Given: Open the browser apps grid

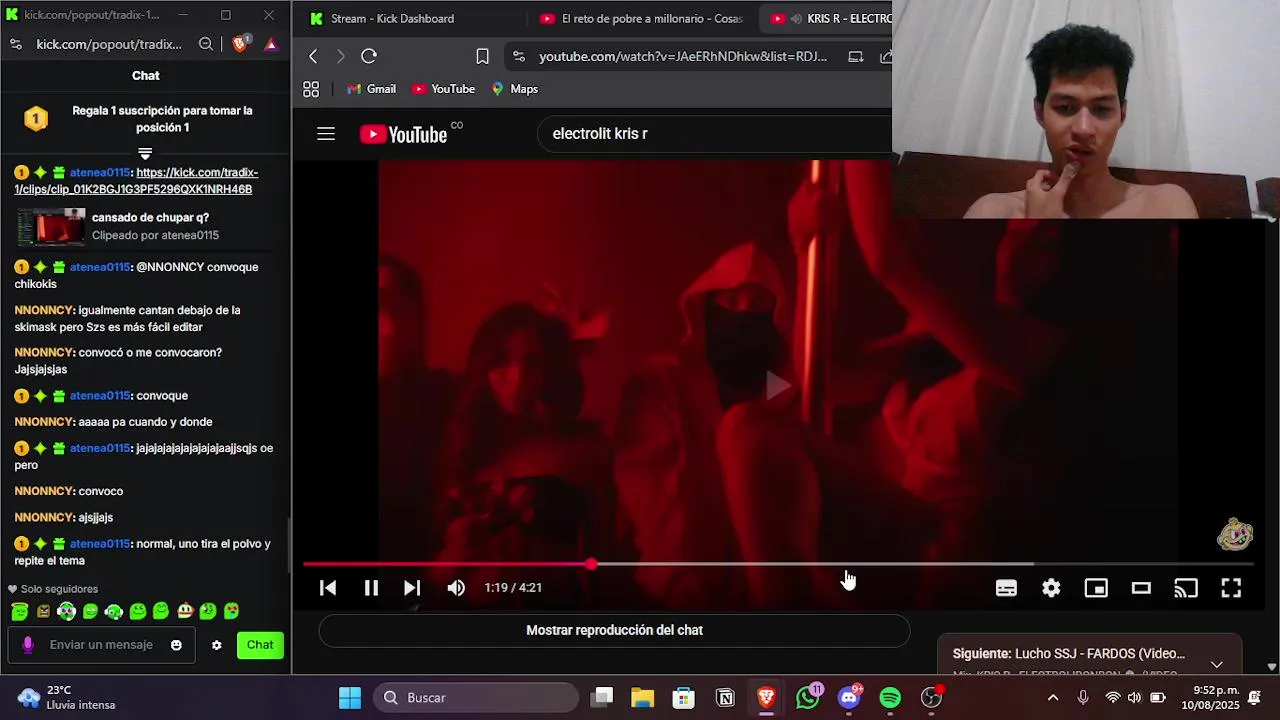Looking at the screenshot, I should (x=311, y=89).
